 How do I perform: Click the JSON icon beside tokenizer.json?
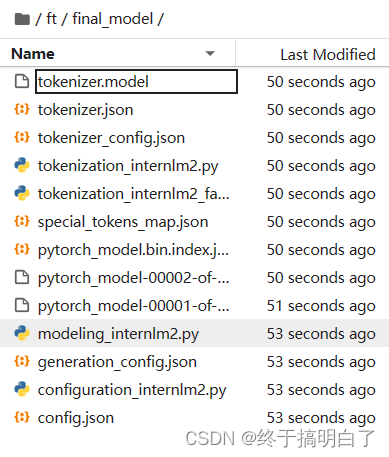click(x=22, y=109)
